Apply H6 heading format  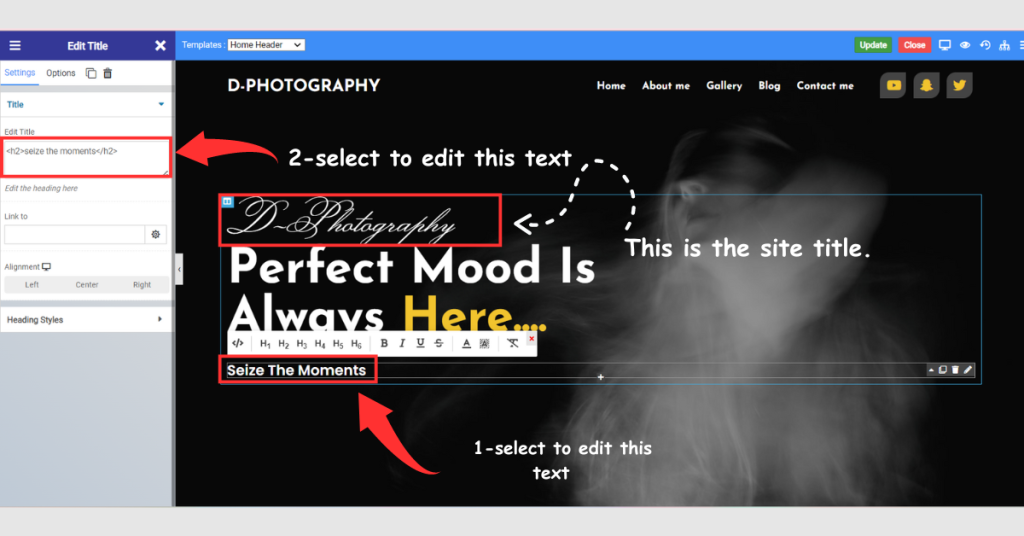(x=356, y=343)
